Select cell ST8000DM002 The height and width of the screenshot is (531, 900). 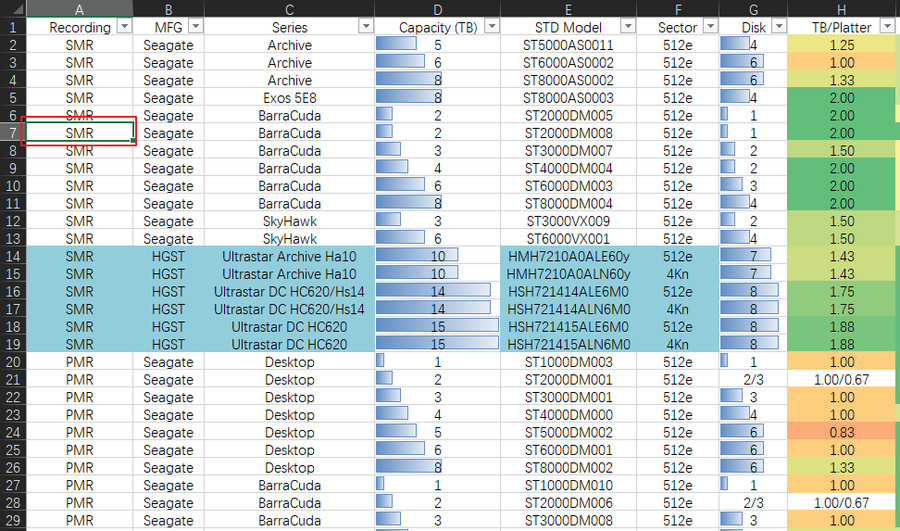tap(568, 467)
